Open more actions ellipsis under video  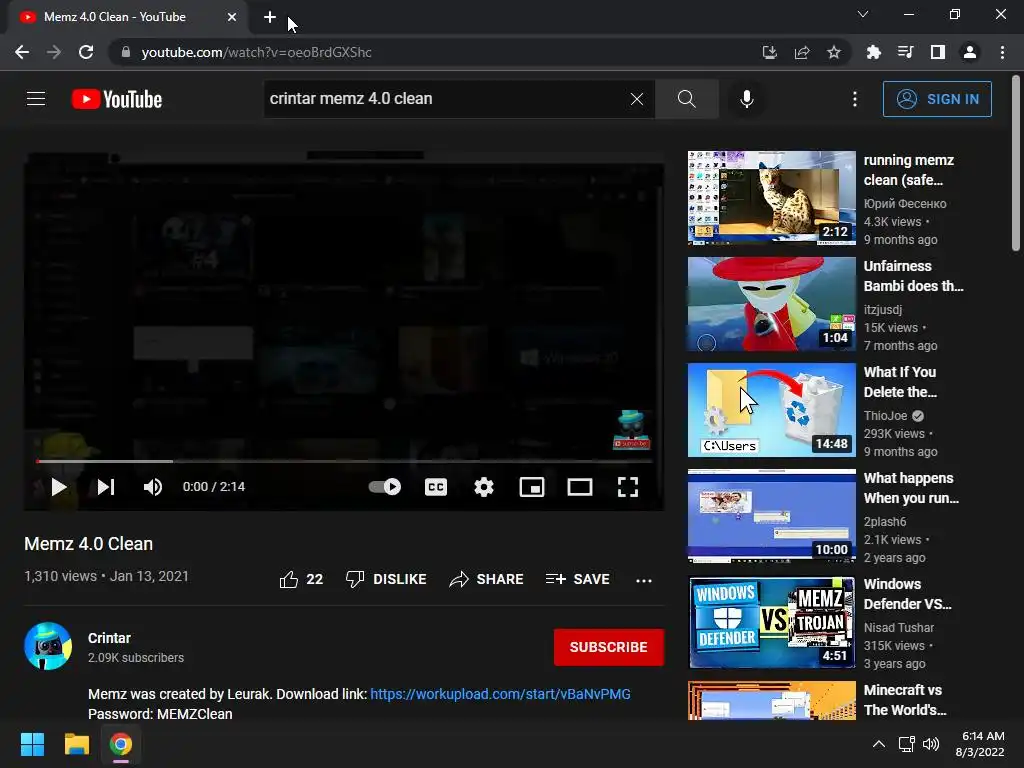644,580
